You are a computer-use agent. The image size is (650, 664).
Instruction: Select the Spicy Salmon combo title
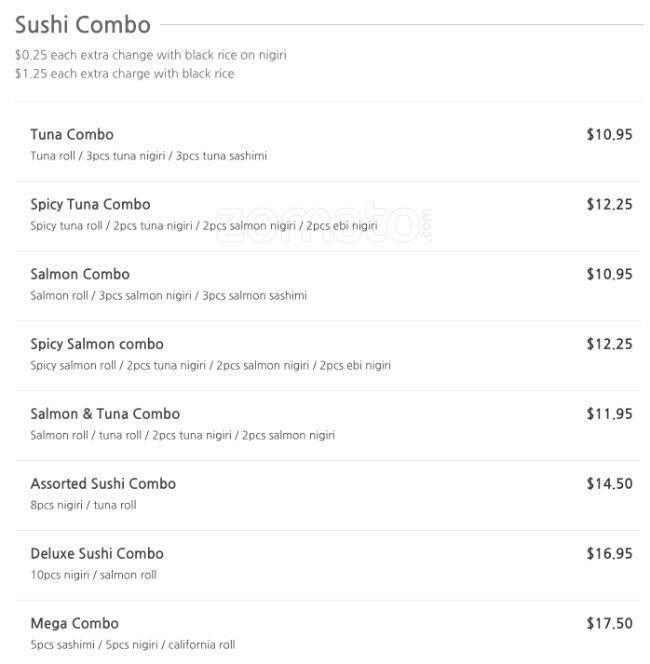tap(97, 344)
